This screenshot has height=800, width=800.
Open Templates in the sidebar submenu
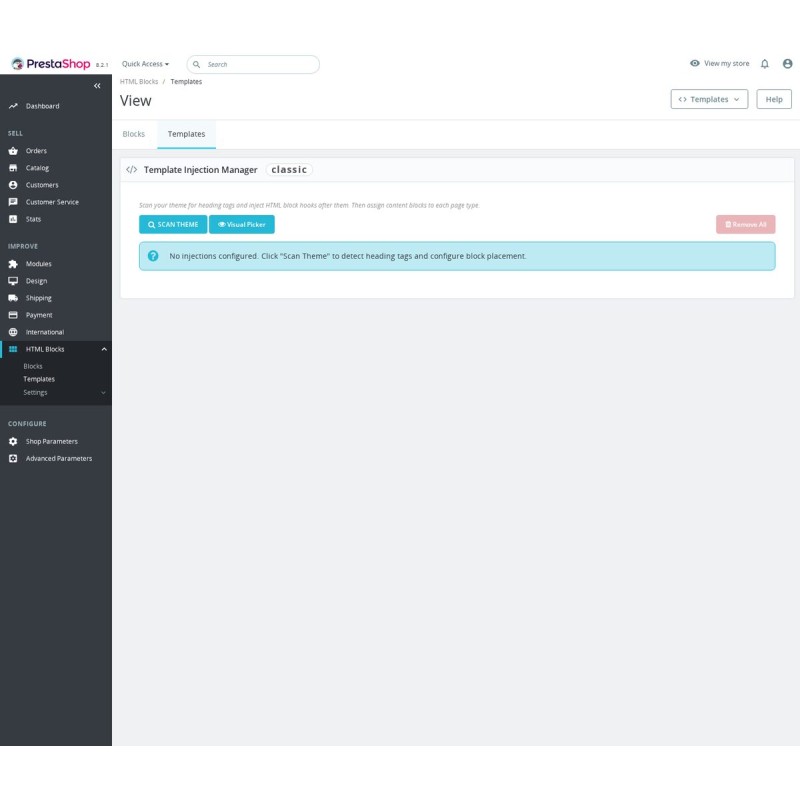pos(39,379)
